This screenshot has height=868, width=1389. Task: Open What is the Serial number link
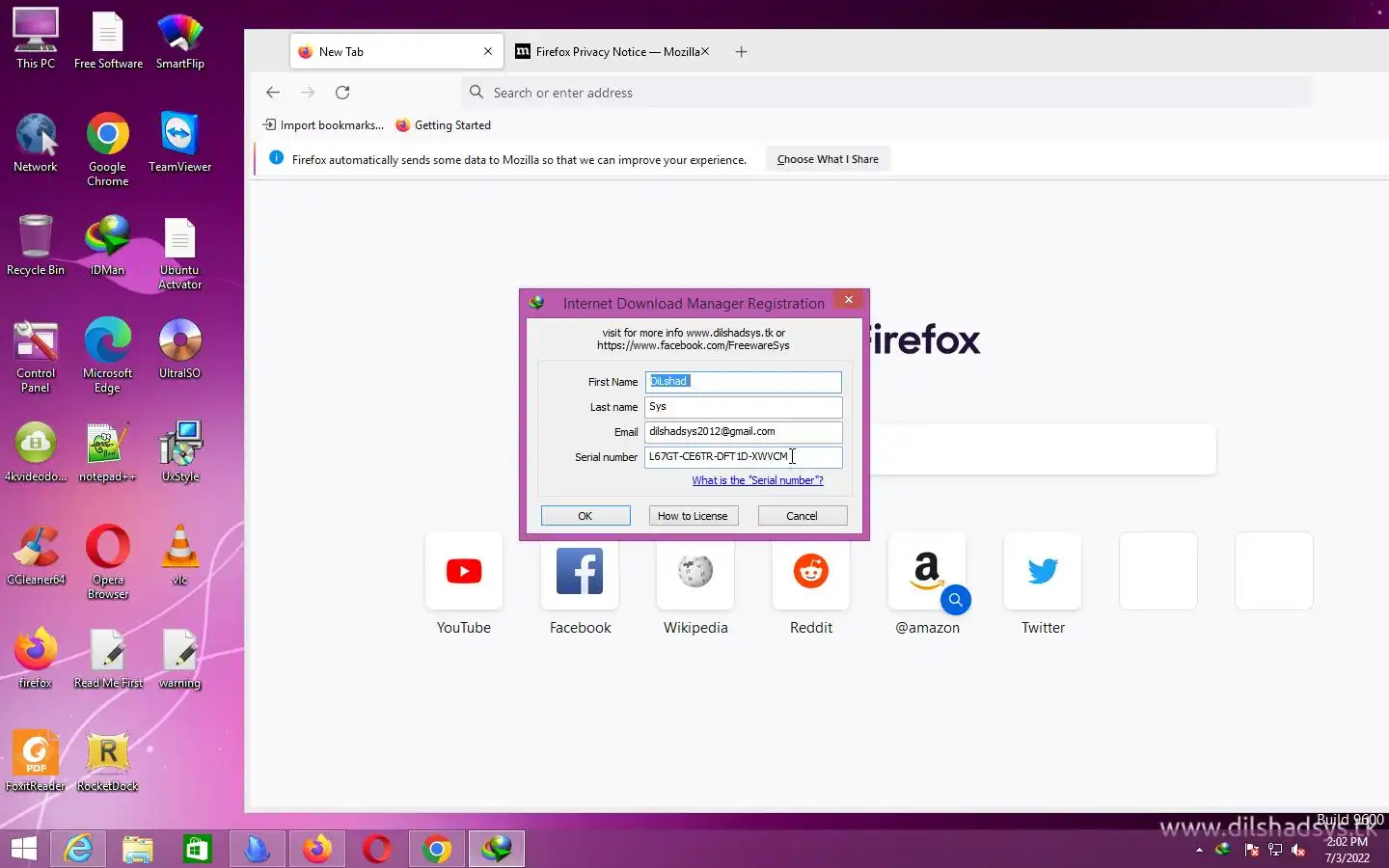click(x=757, y=480)
